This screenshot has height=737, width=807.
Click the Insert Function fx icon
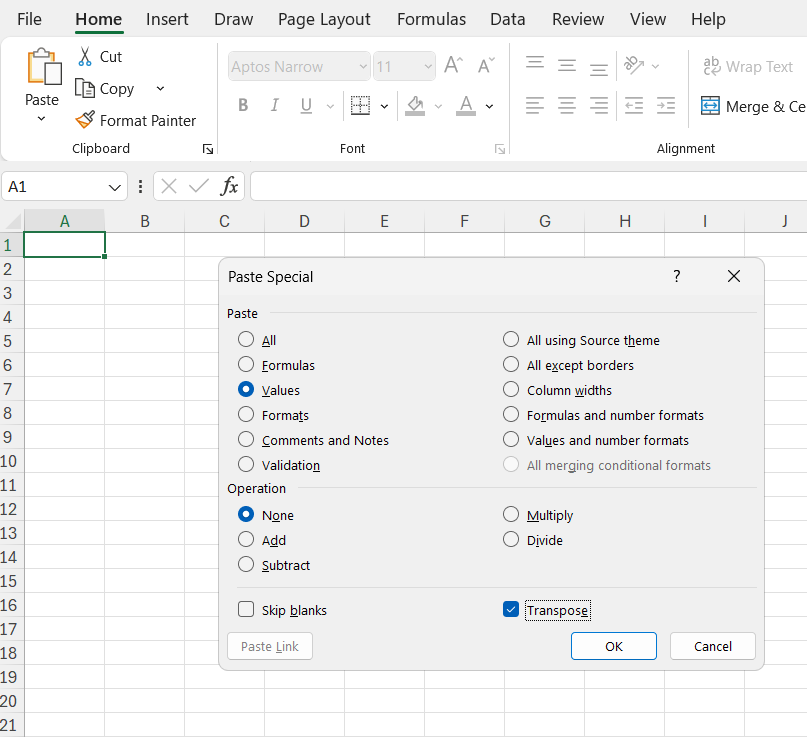pyautogui.click(x=229, y=186)
